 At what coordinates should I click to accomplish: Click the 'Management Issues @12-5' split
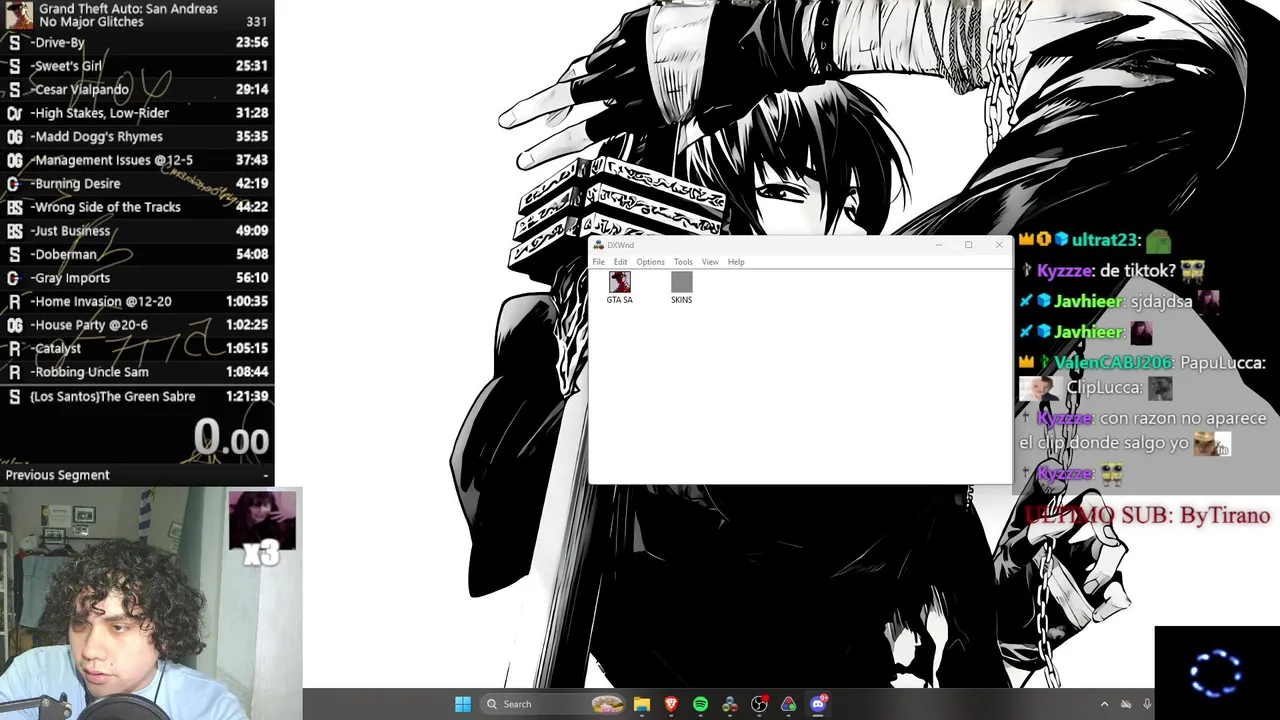(x=137, y=160)
